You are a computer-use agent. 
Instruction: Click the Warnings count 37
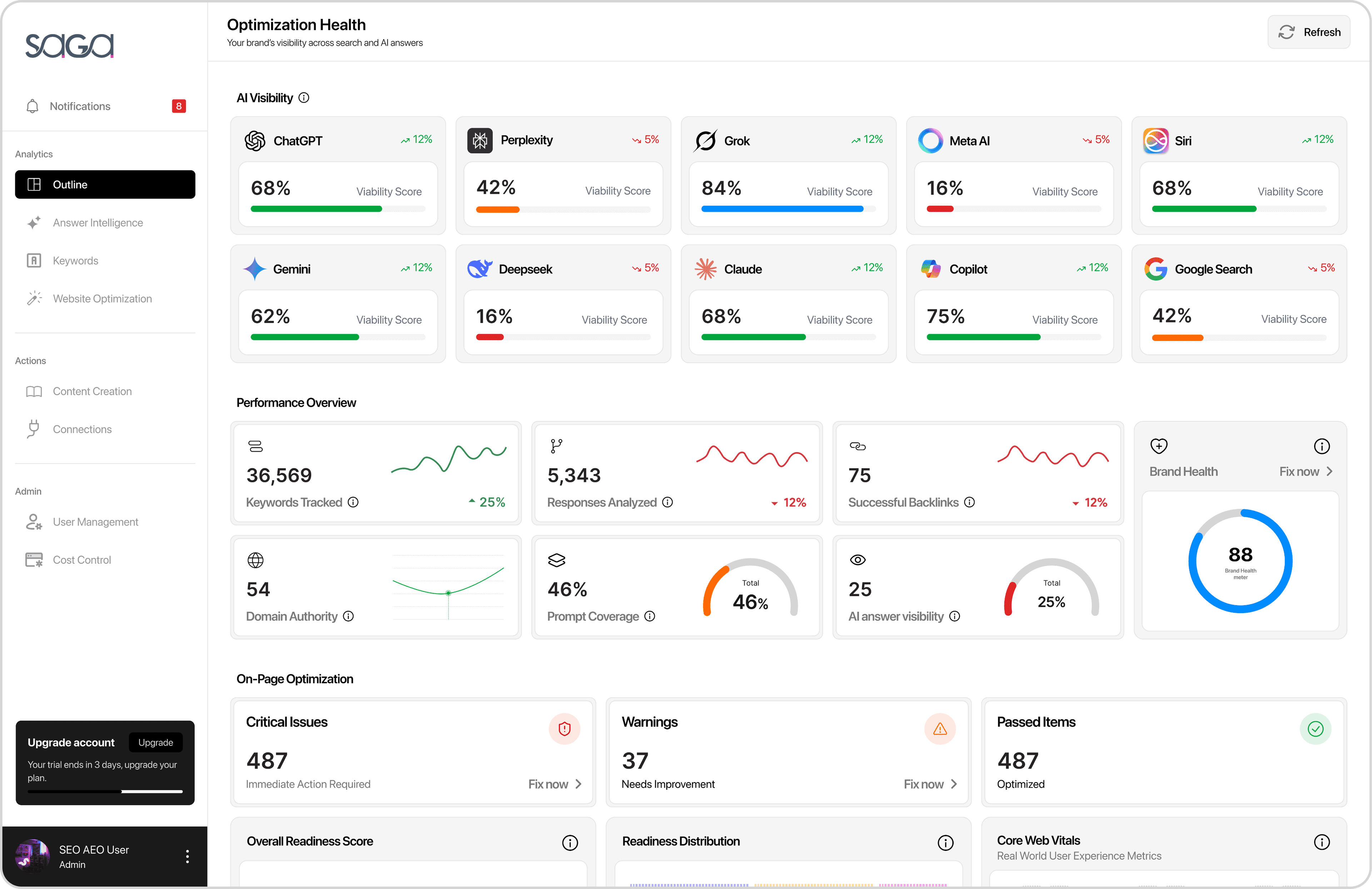[x=635, y=761]
